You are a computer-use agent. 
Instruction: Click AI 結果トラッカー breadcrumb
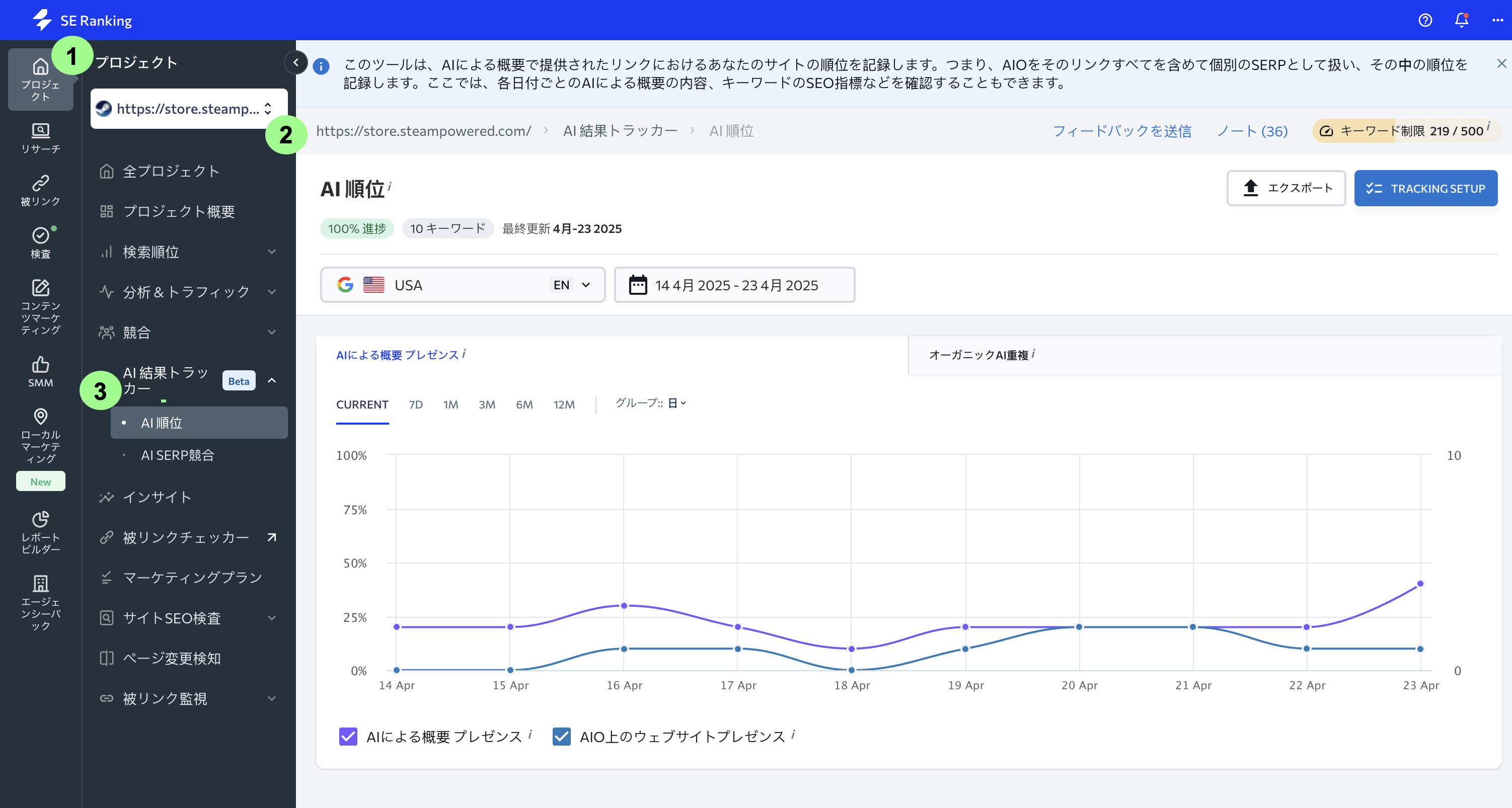(620, 131)
